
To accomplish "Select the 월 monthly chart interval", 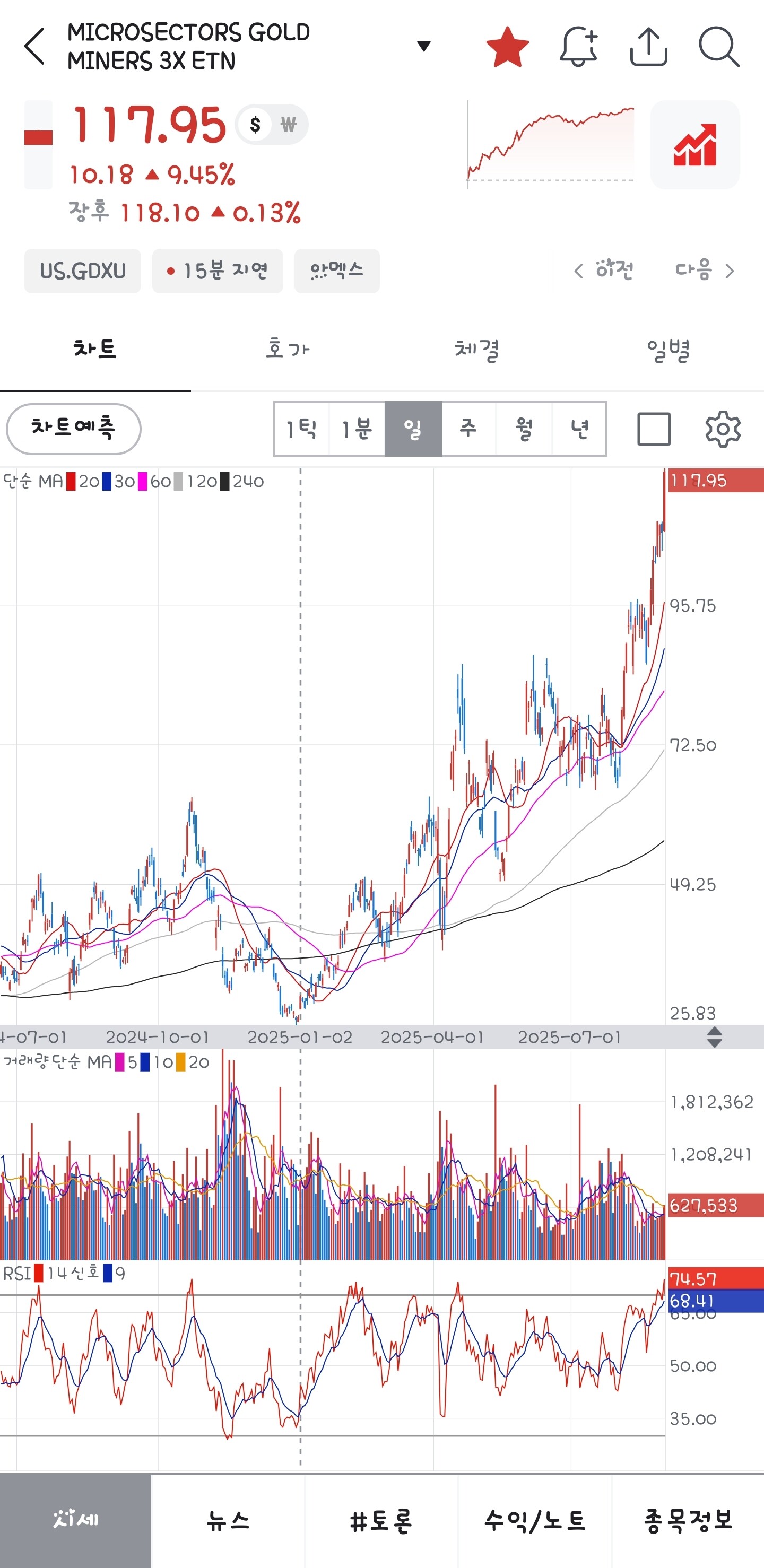I will pyautogui.click(x=524, y=429).
